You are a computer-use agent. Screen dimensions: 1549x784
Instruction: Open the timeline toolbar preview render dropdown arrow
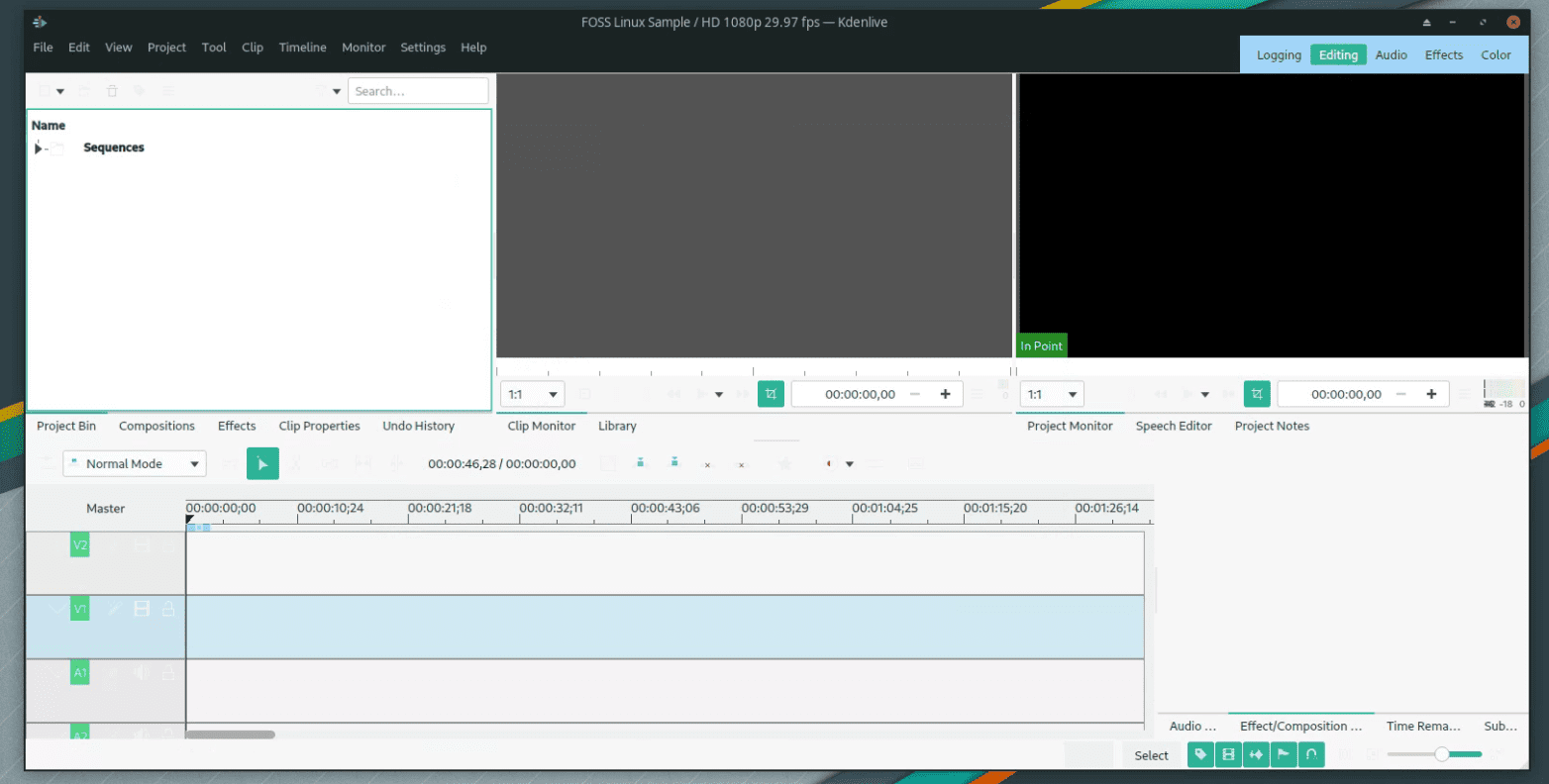pyautogui.click(x=850, y=463)
